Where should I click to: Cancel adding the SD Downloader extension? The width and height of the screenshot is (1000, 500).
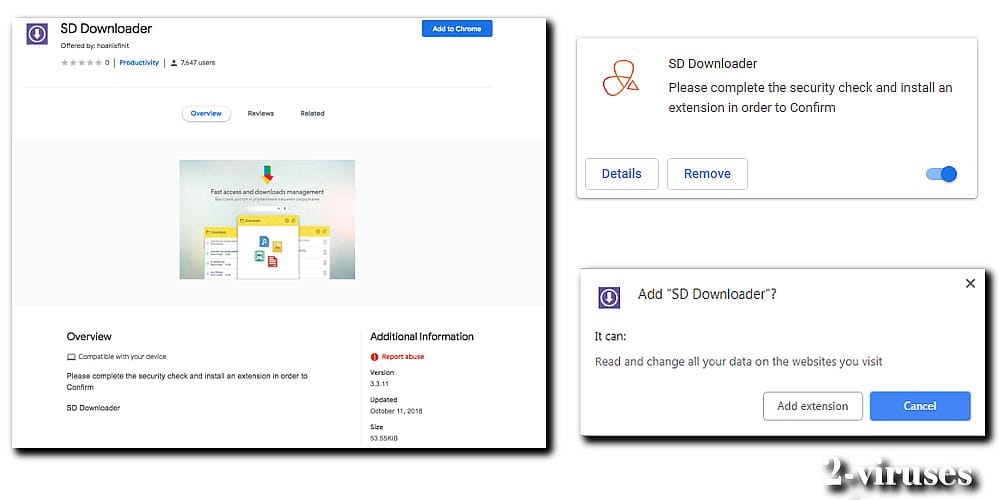[x=920, y=406]
